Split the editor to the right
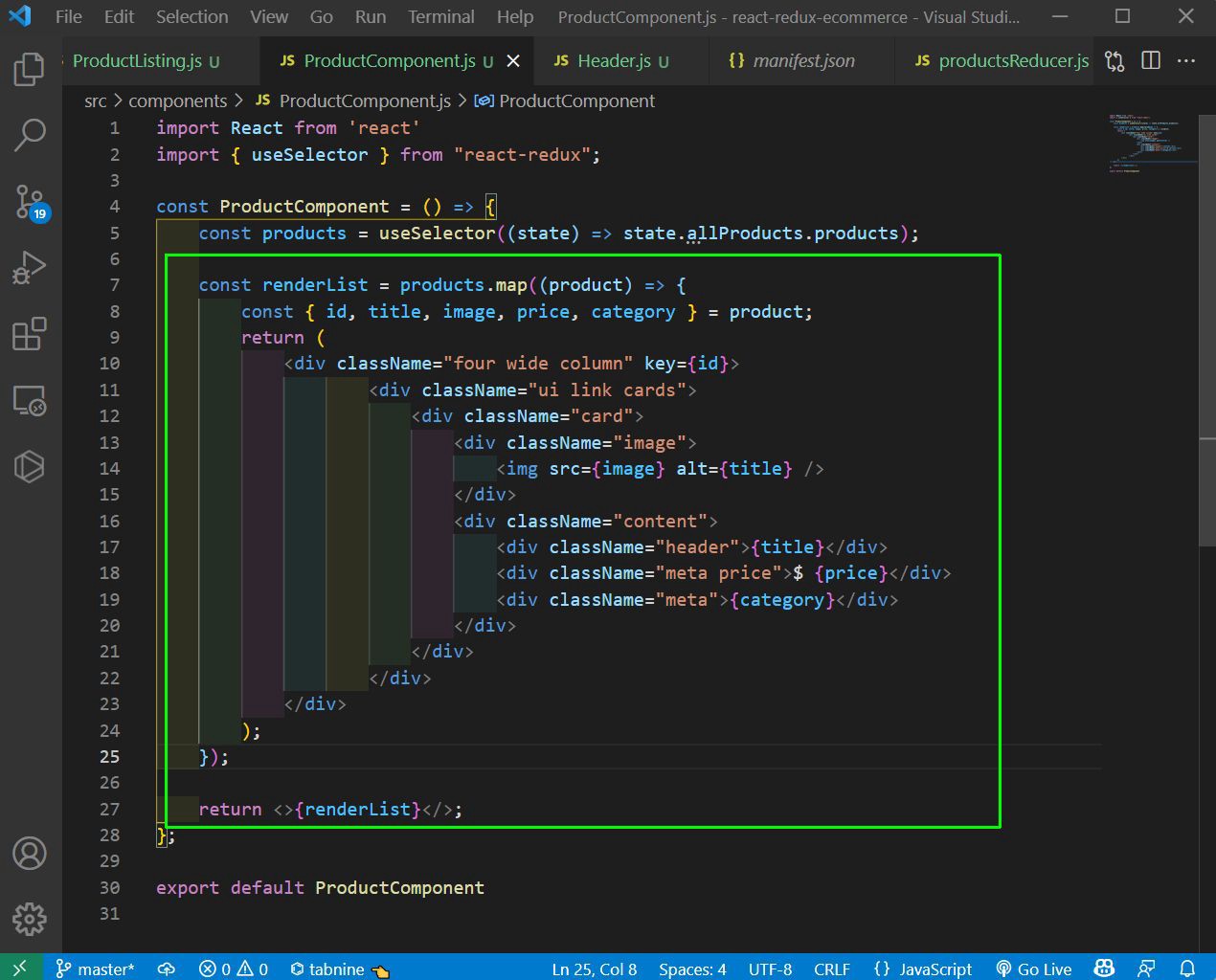Image resolution: width=1216 pixels, height=980 pixels. [x=1151, y=61]
